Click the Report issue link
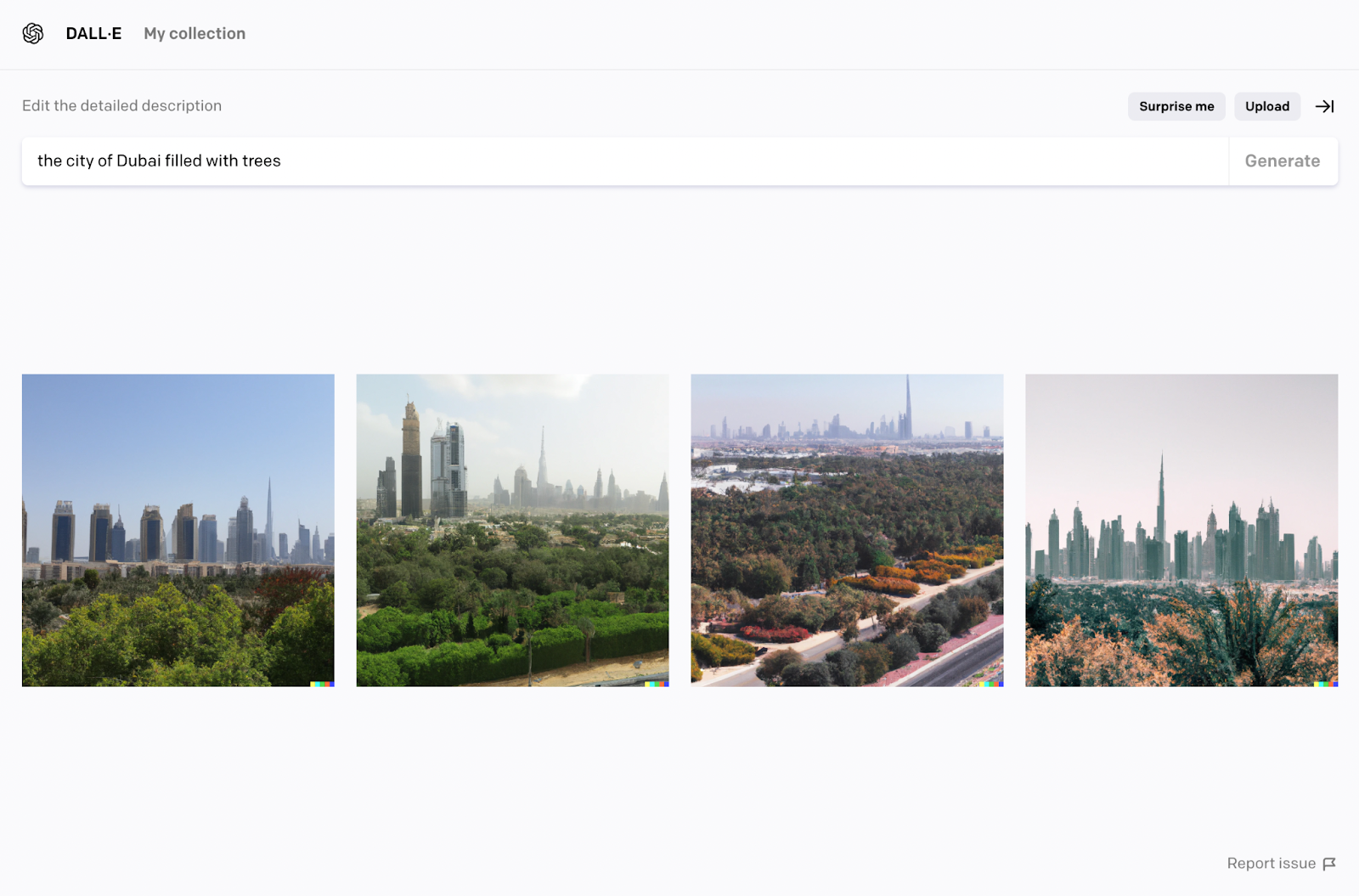1359x896 pixels. [x=1271, y=864]
